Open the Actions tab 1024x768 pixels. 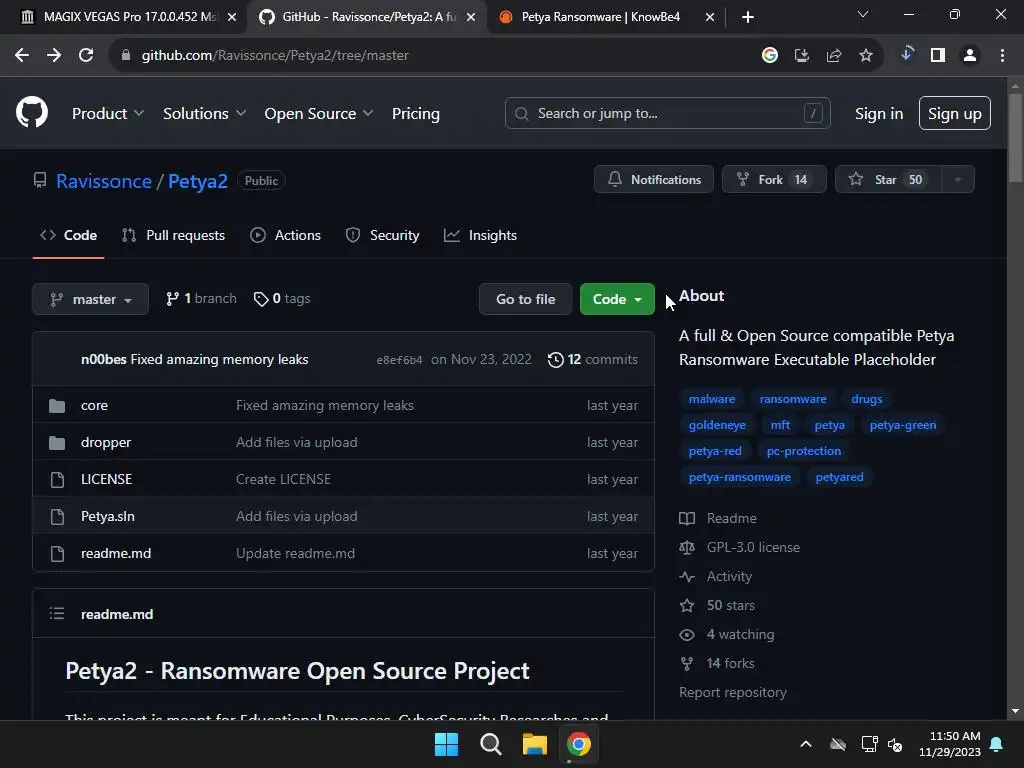(285, 235)
